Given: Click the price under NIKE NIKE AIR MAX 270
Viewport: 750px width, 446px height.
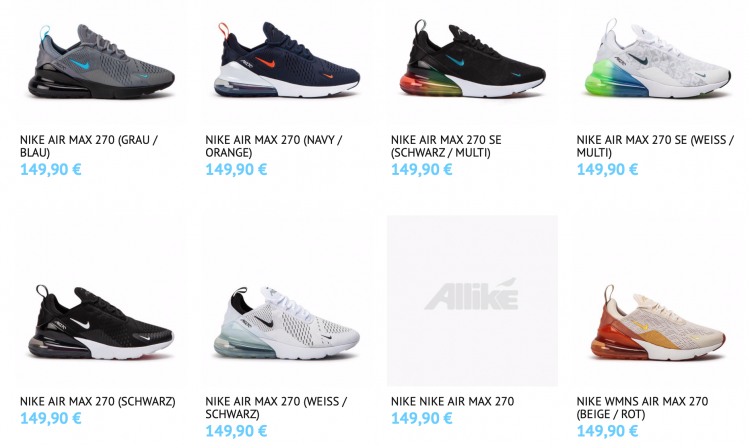Looking at the screenshot, I should tap(422, 419).
